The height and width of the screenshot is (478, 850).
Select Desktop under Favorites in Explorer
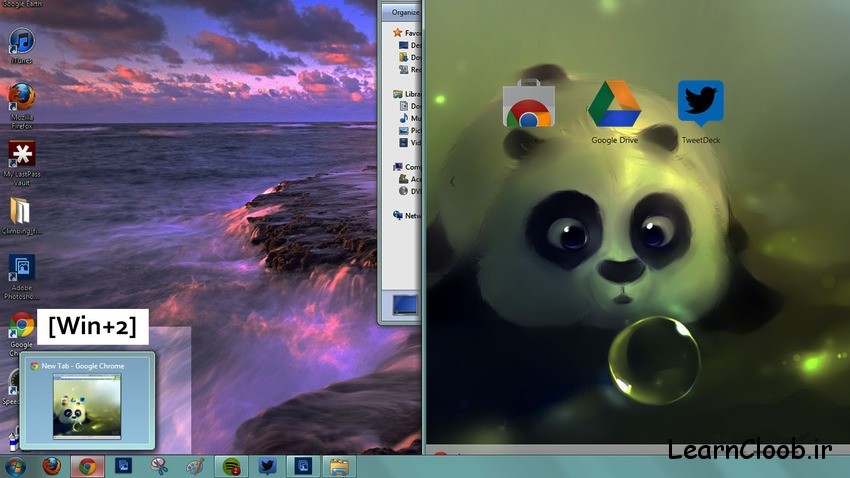(410, 45)
